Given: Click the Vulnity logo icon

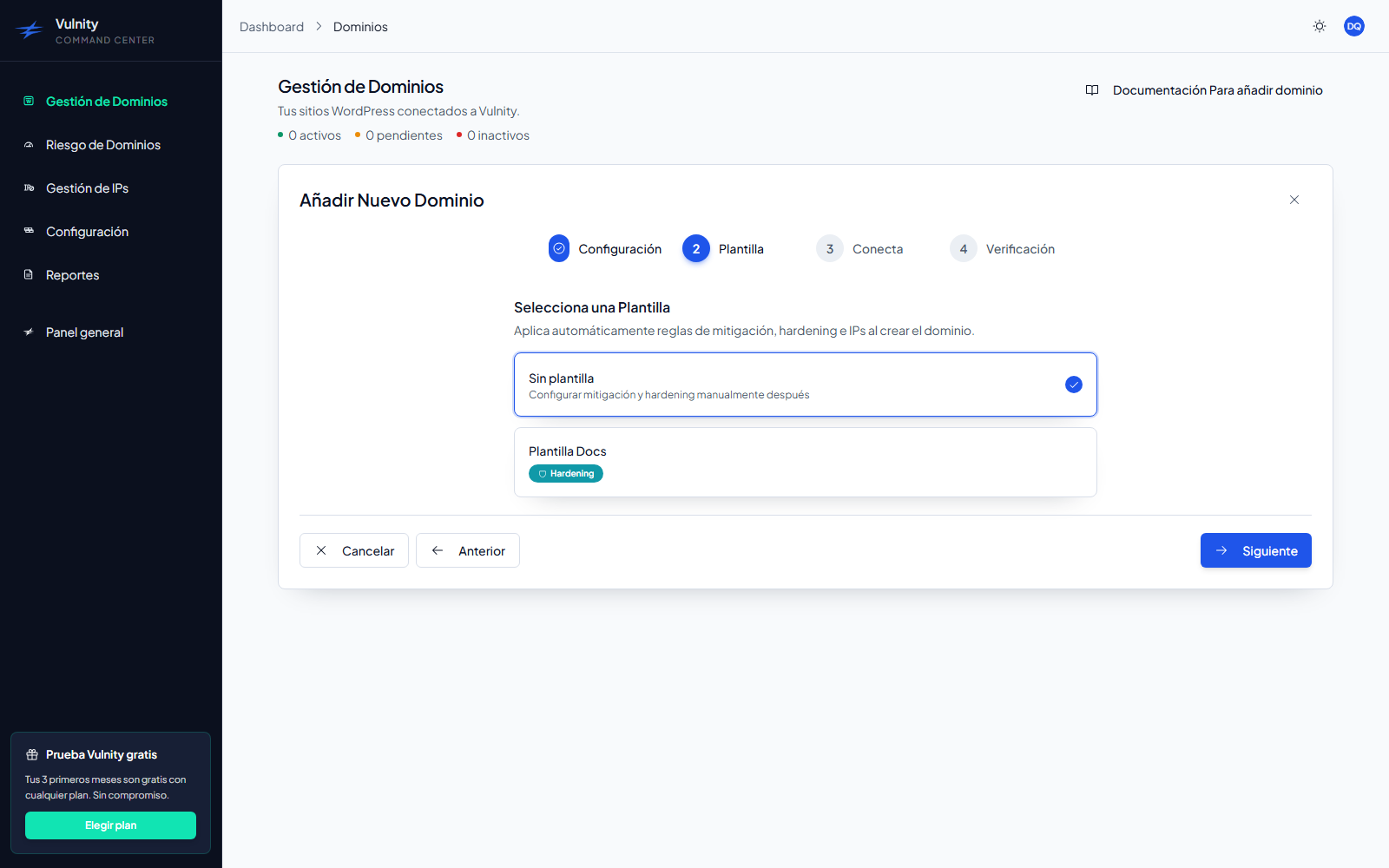Looking at the screenshot, I should click(30, 31).
